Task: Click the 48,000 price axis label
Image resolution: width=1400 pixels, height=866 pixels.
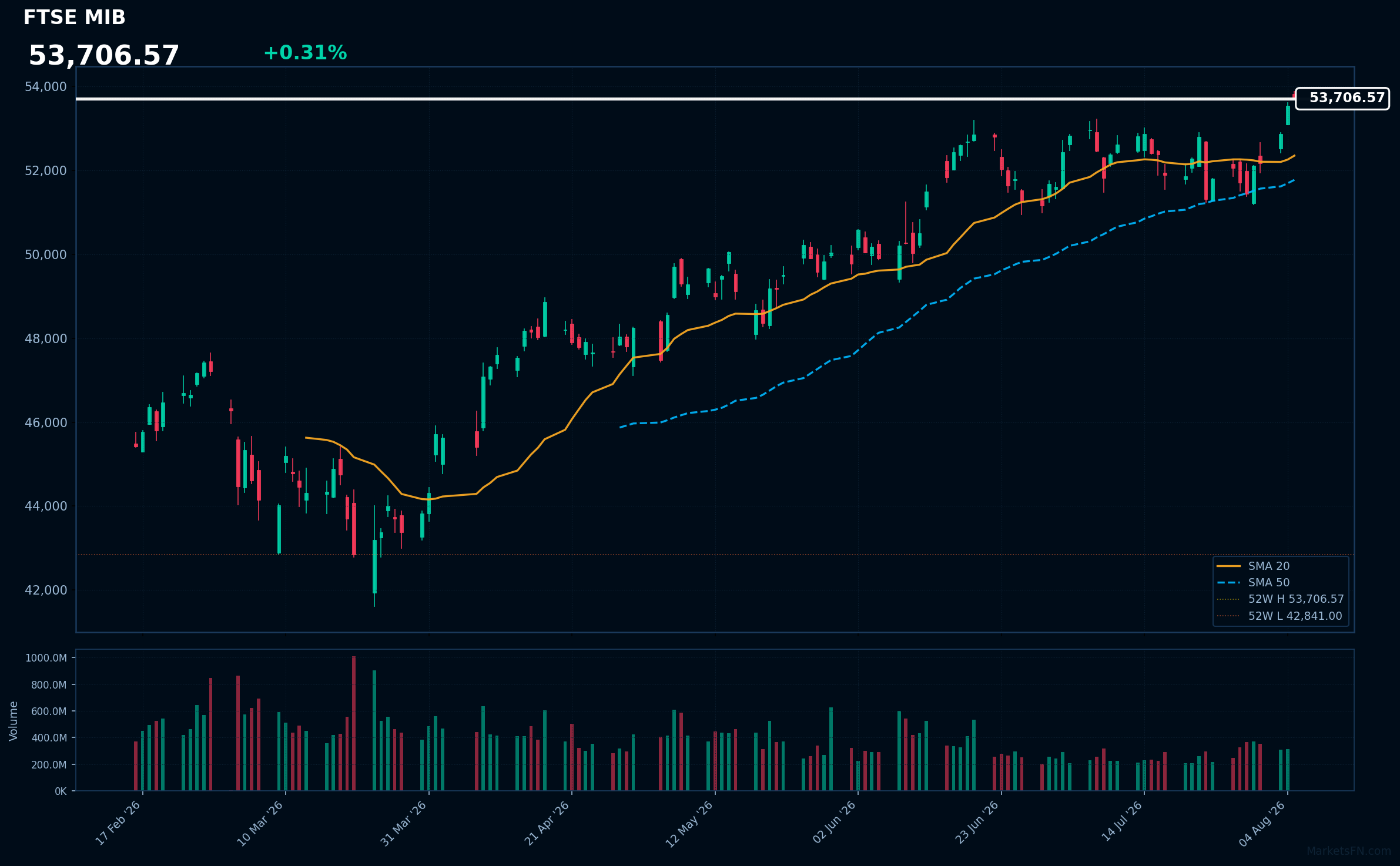Action: point(46,339)
